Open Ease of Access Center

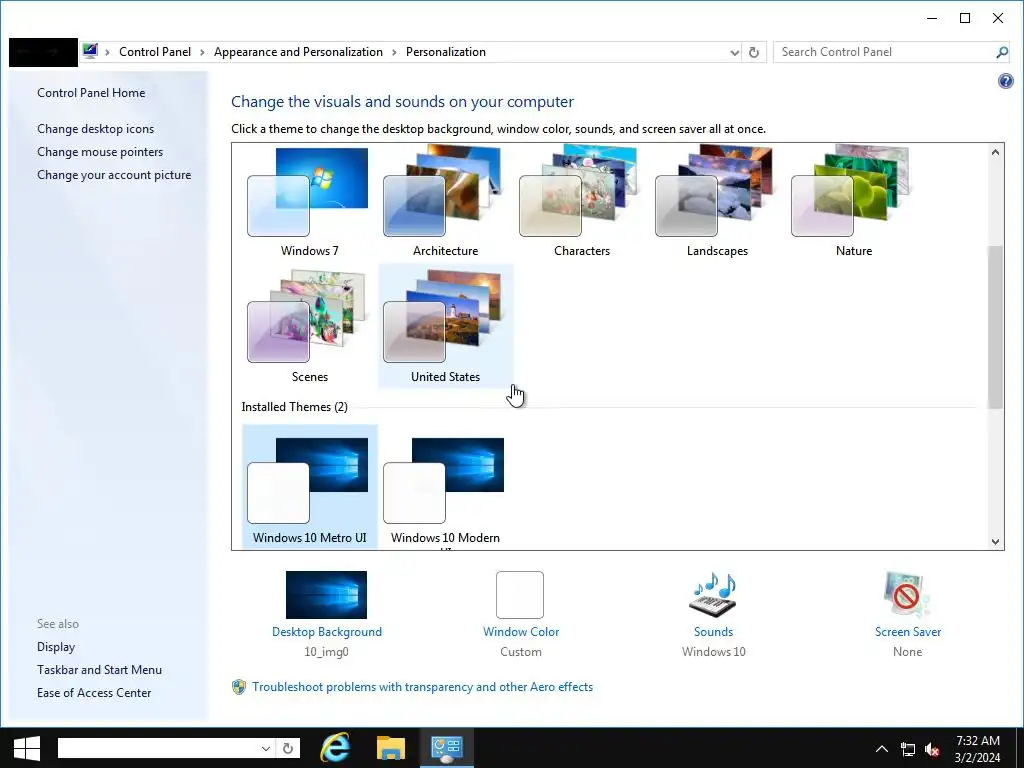point(94,692)
